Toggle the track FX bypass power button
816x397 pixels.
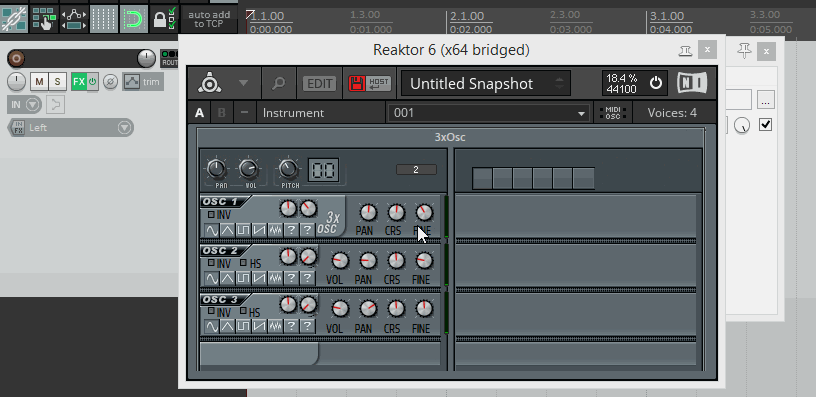point(93,82)
